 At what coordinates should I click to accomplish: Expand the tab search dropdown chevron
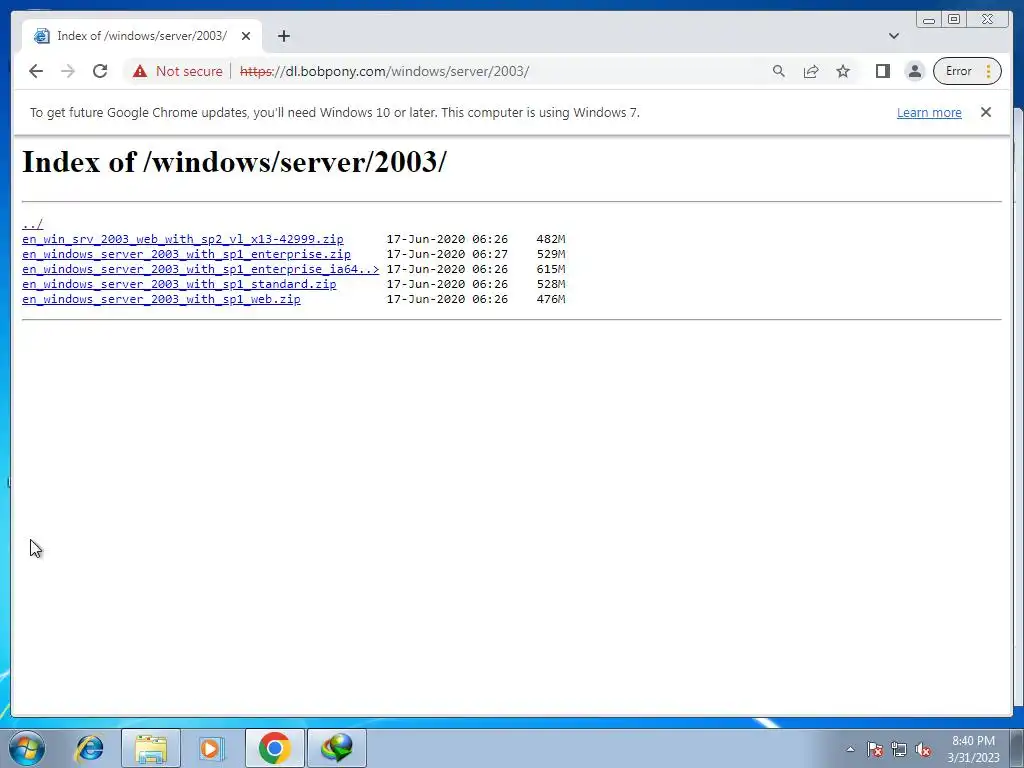point(894,36)
